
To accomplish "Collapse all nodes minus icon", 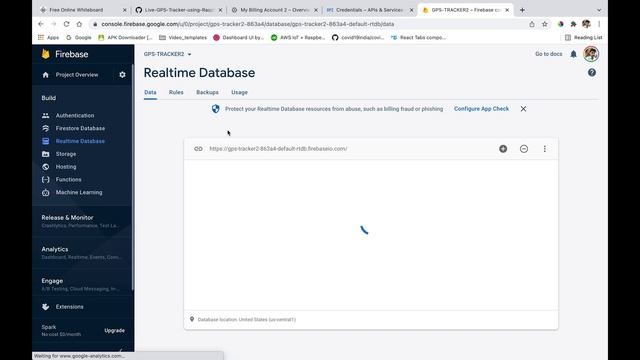I will tap(524, 149).
